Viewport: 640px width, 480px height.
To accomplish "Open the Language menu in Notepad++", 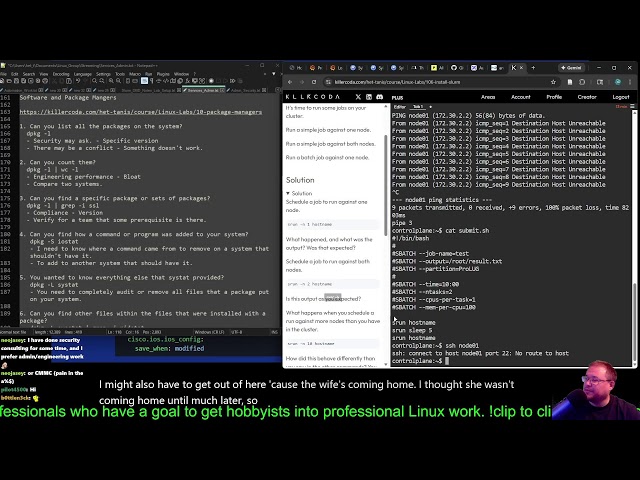I will [x=82, y=74].
